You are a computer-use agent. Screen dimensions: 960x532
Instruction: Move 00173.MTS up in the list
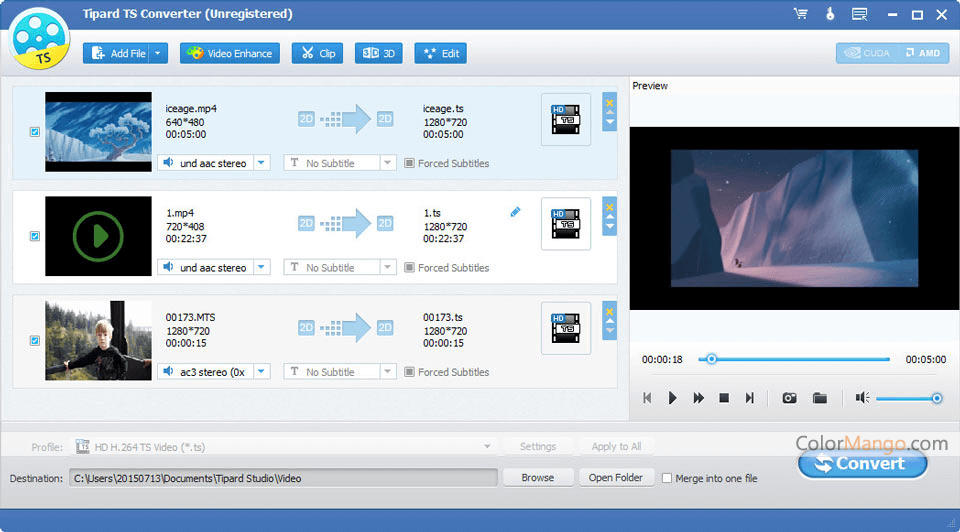click(x=609, y=321)
